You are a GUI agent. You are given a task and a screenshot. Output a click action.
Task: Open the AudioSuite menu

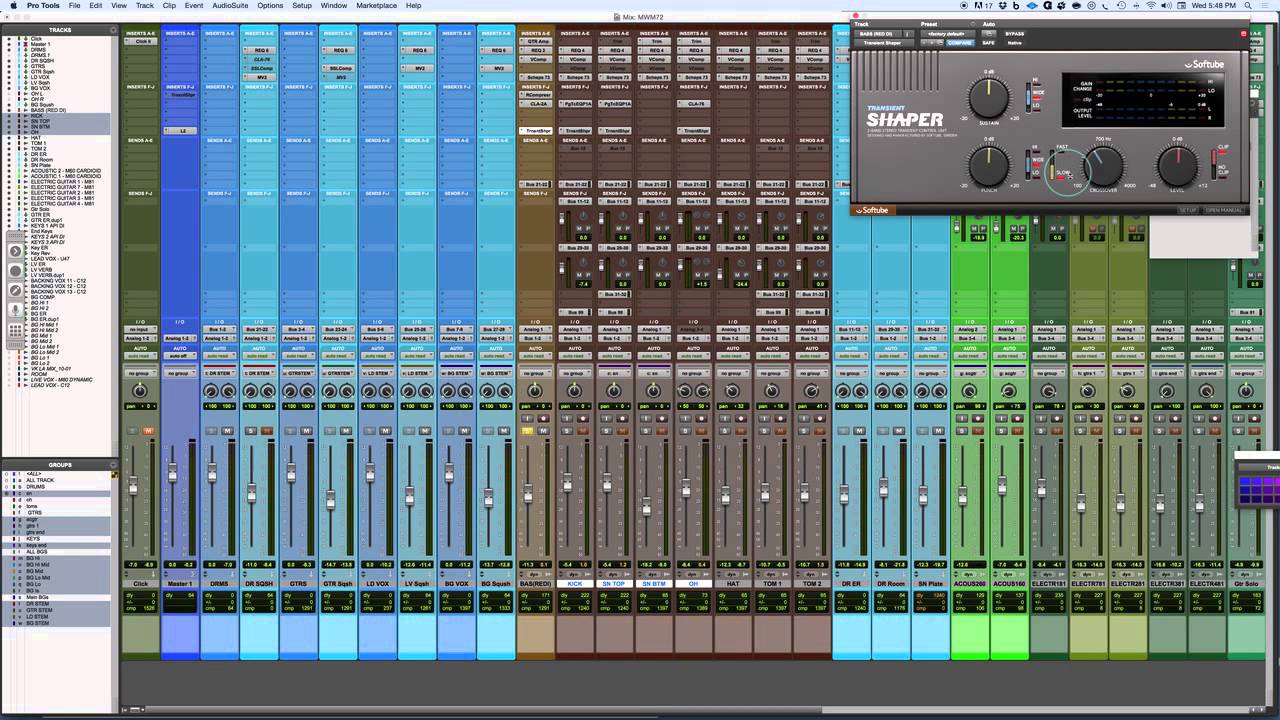tap(230, 6)
